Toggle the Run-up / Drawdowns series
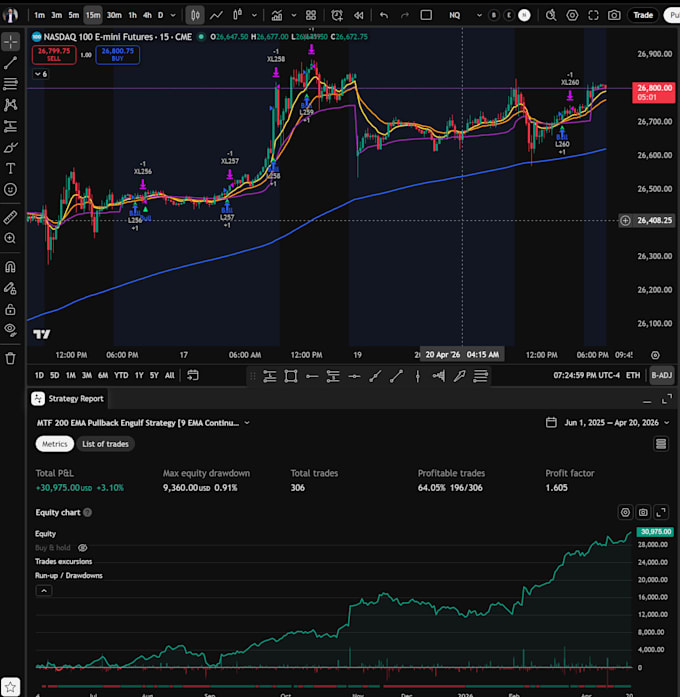This screenshot has width=680, height=697. click(x=69, y=576)
